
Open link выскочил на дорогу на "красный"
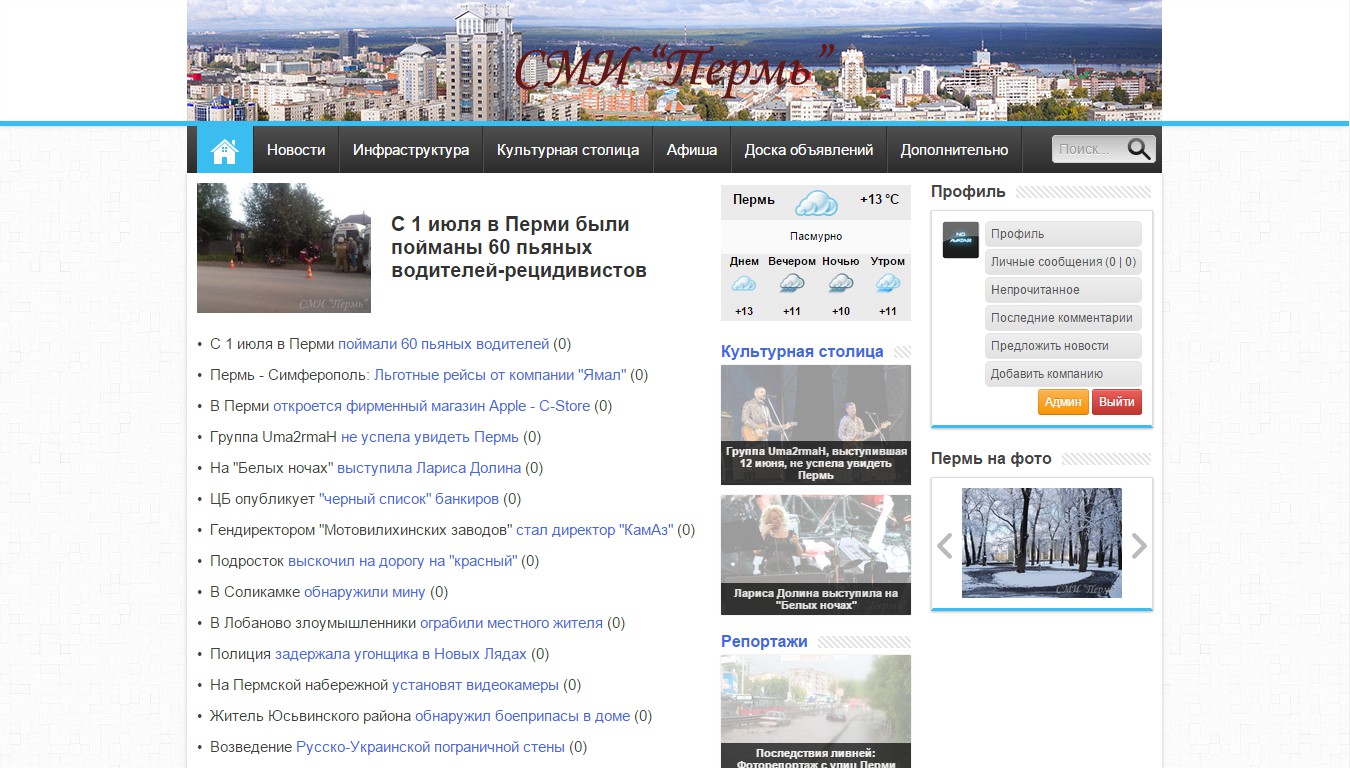tap(403, 561)
